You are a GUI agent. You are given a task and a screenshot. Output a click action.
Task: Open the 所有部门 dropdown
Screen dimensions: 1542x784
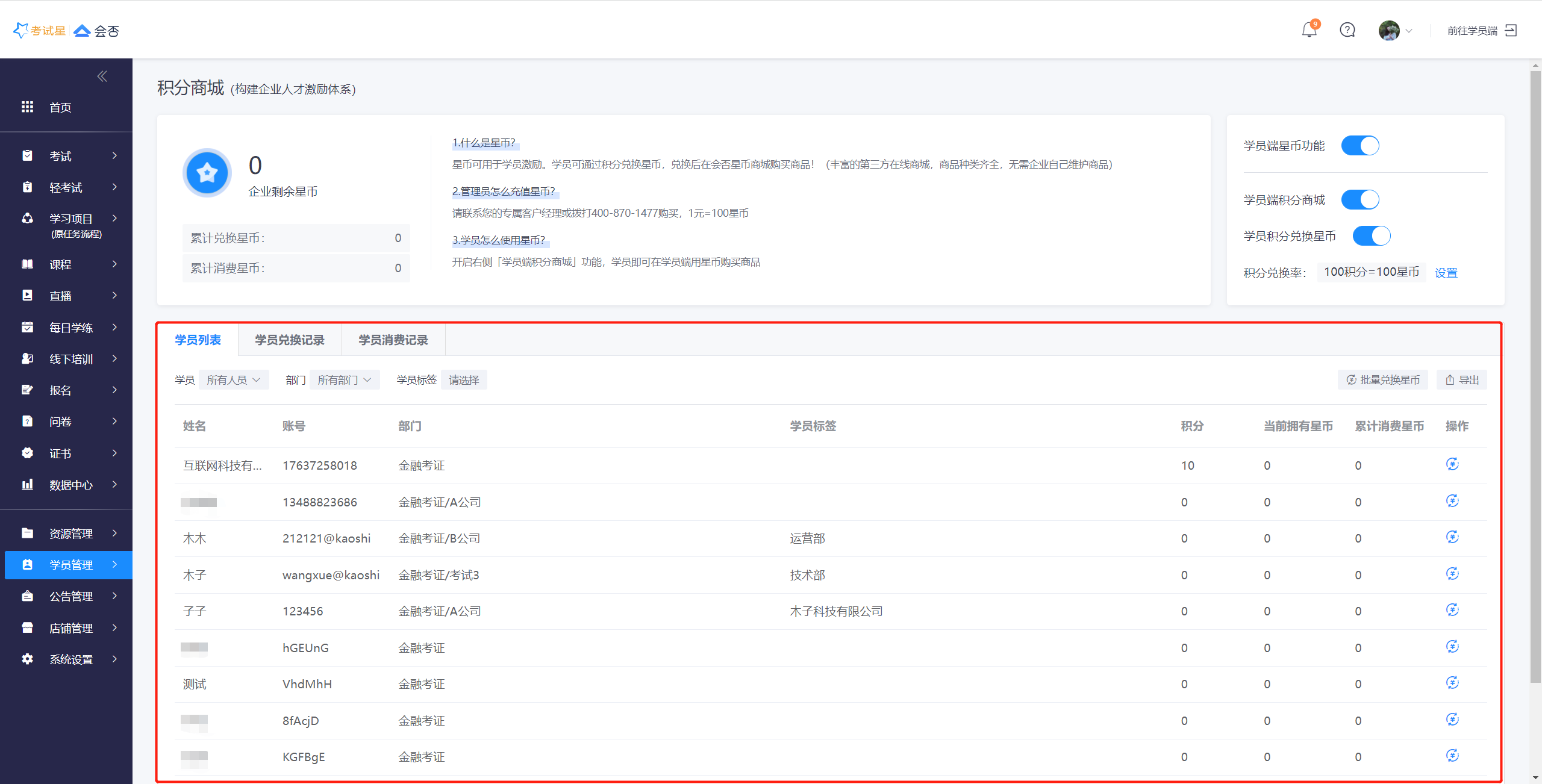pyautogui.click(x=344, y=380)
